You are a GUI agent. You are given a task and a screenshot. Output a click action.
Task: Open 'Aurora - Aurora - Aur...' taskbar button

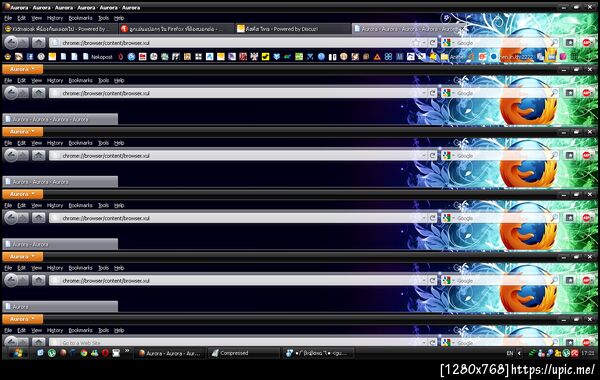coord(170,353)
